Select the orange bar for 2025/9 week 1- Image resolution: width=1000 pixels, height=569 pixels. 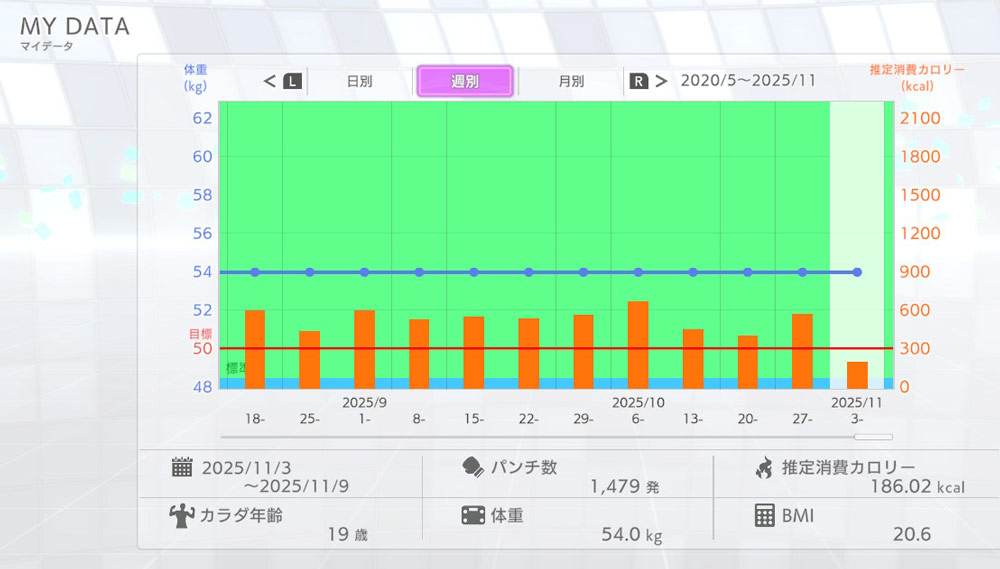364,350
